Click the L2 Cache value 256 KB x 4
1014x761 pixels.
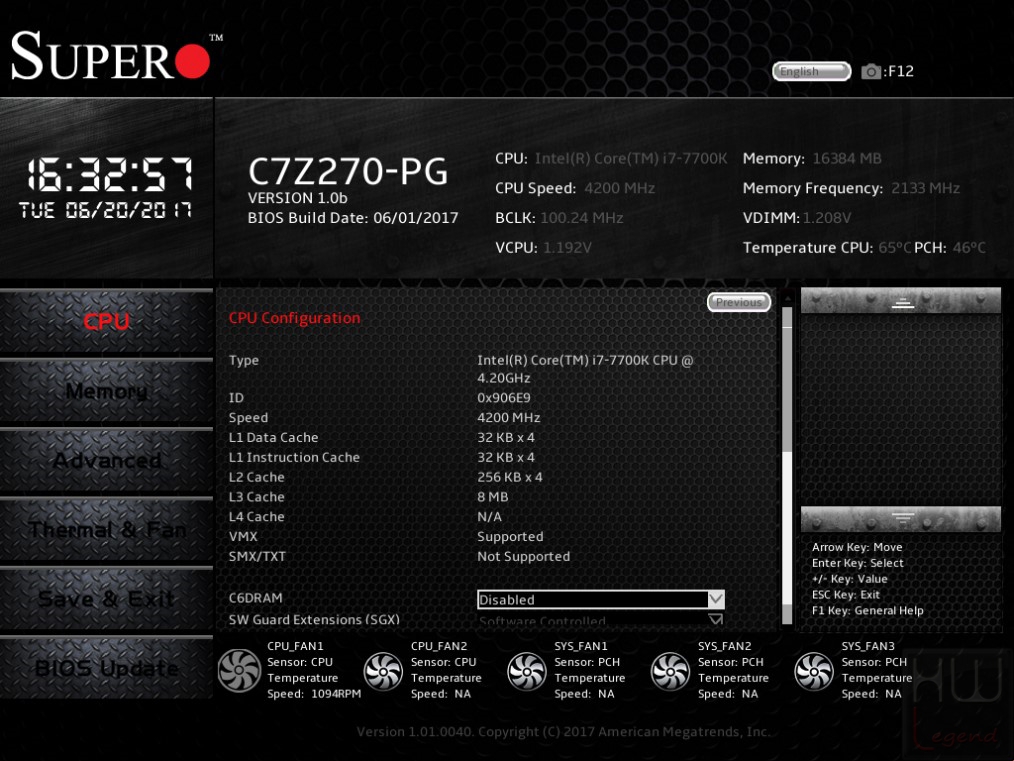point(510,477)
